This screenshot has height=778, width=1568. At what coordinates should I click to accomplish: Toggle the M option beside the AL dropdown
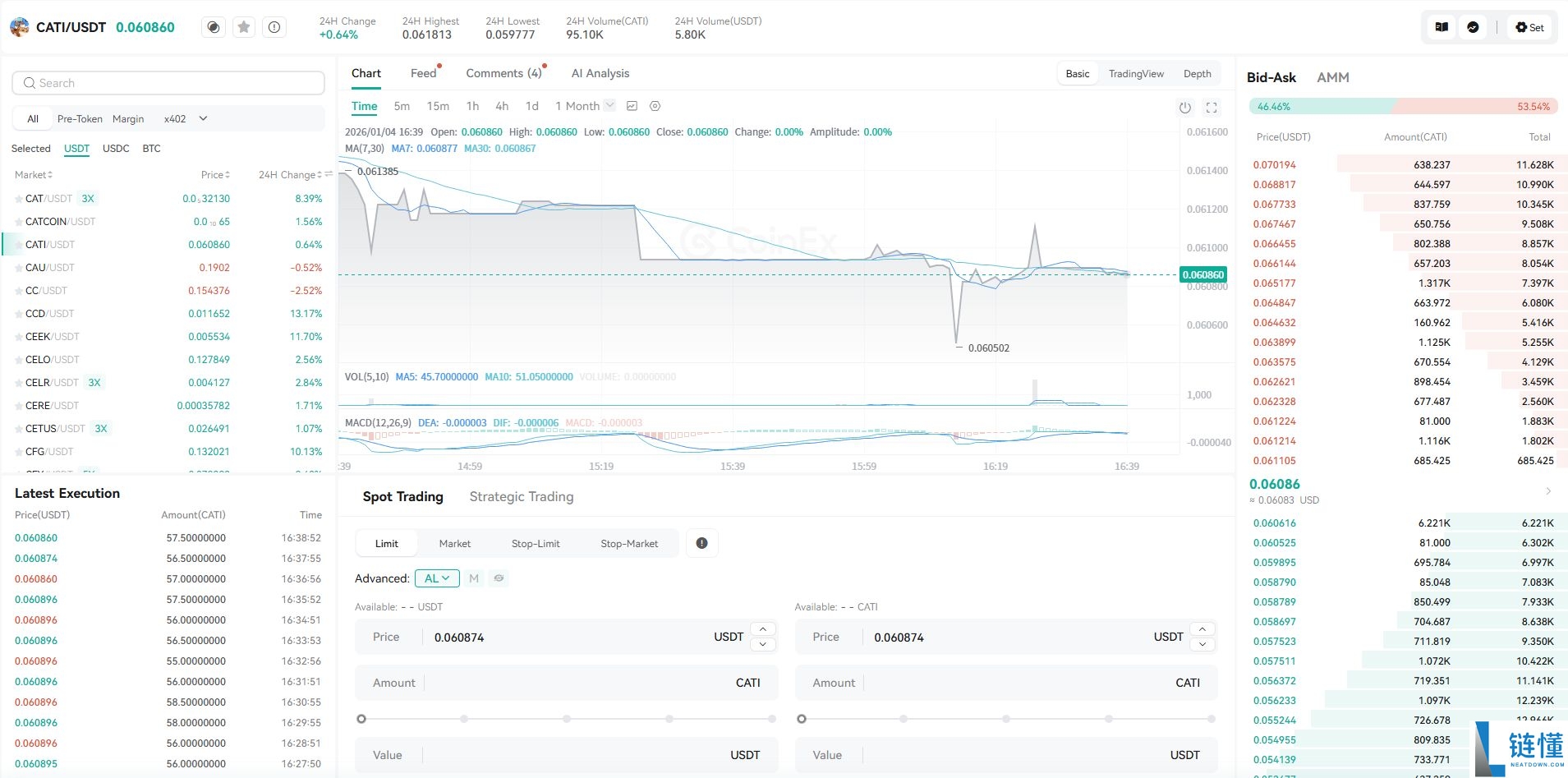click(x=474, y=578)
